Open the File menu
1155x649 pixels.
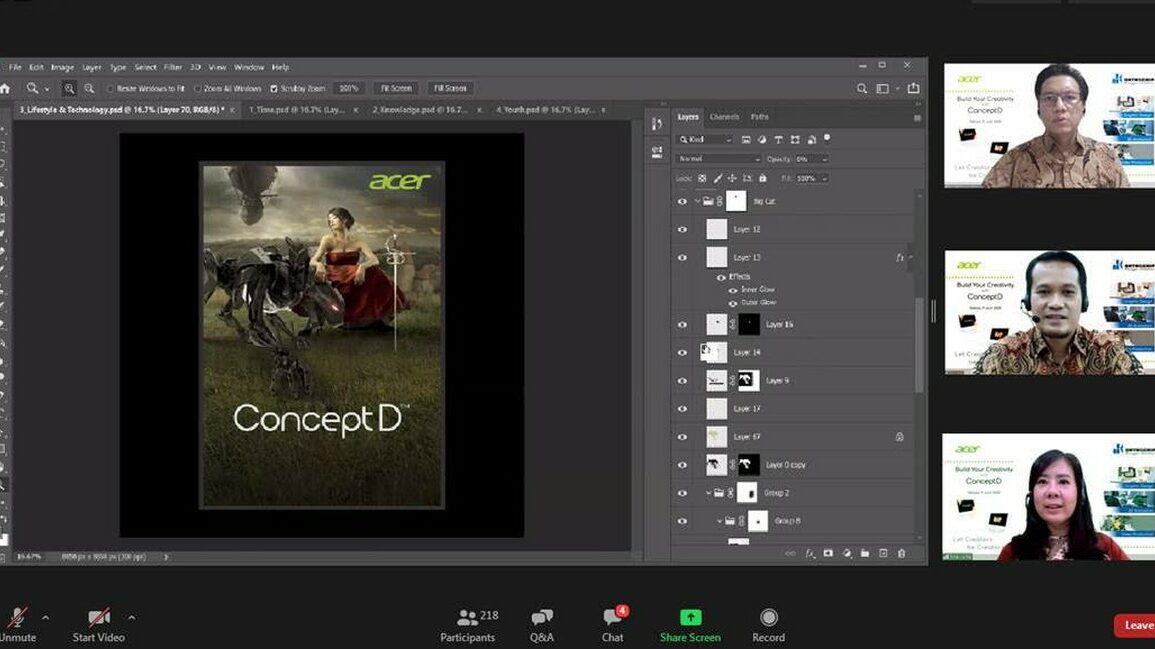point(15,67)
